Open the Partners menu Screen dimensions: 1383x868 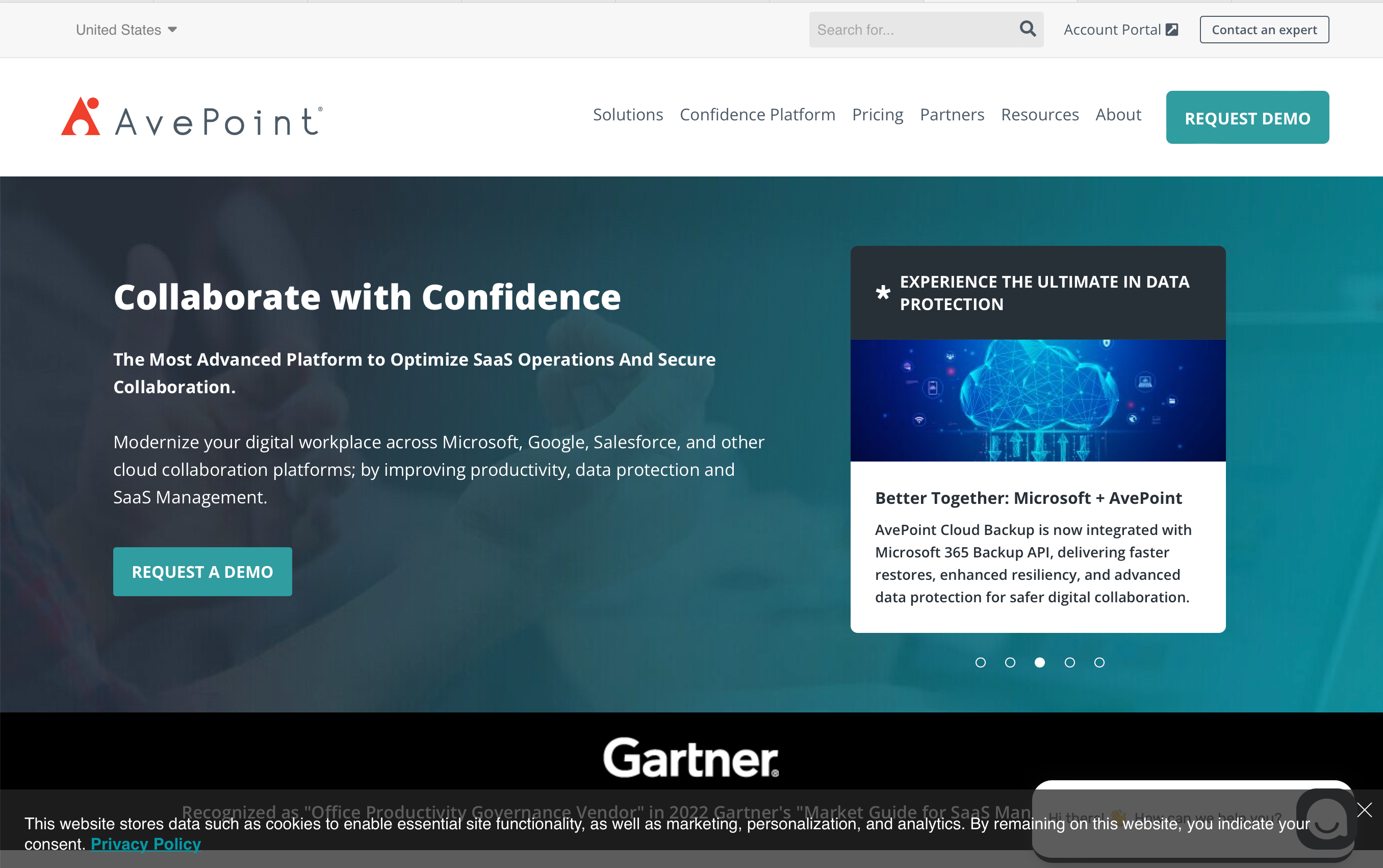pyautogui.click(x=952, y=115)
